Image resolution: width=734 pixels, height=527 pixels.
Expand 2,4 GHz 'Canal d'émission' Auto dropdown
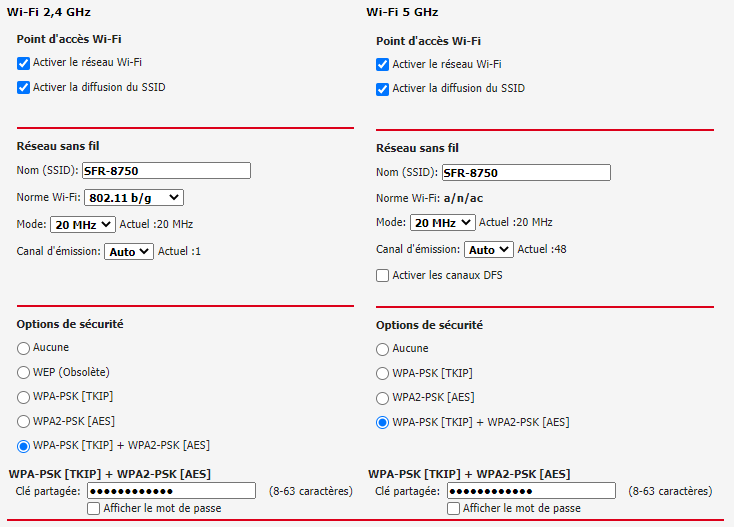(x=129, y=251)
